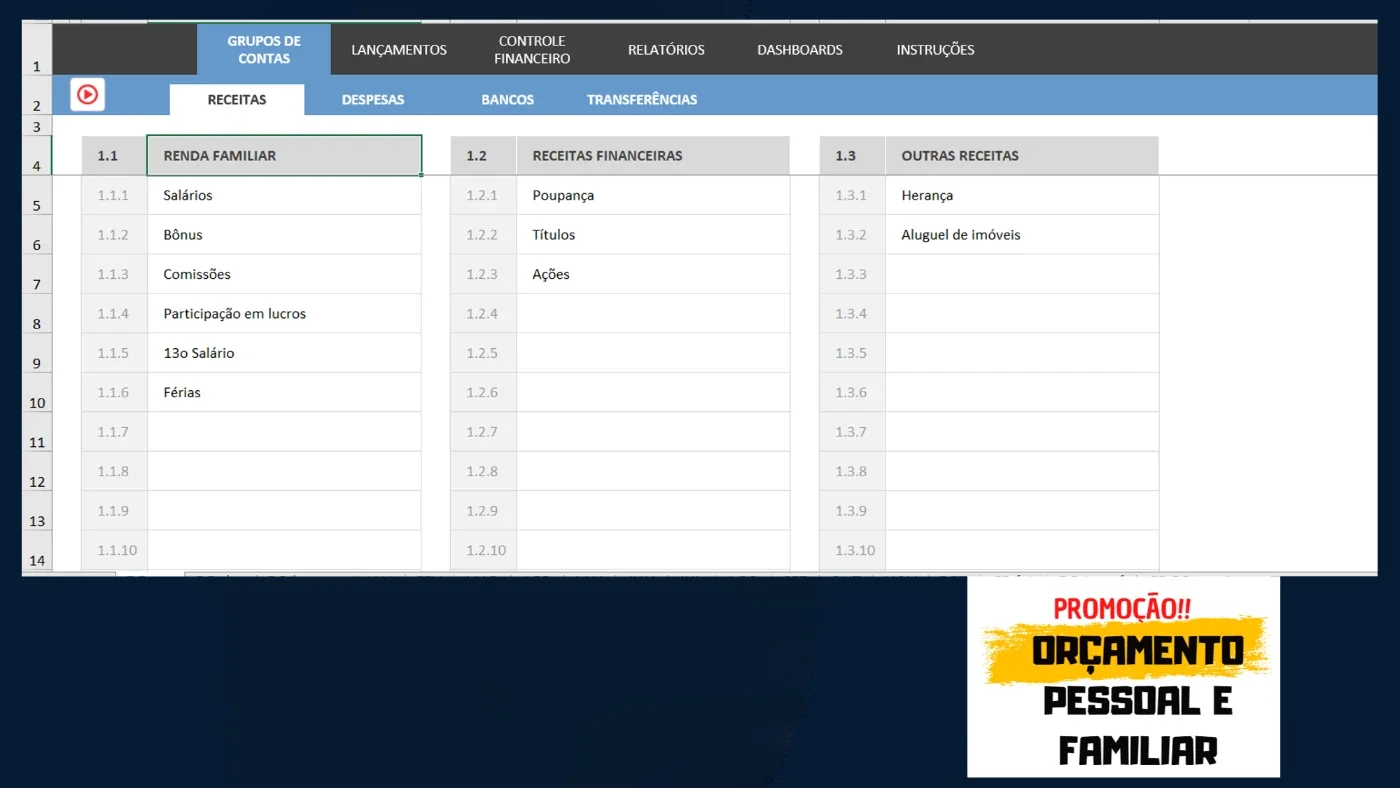The height and width of the screenshot is (788, 1400).
Task: Select the Receitas Financeiras header cell
Action: (653, 156)
